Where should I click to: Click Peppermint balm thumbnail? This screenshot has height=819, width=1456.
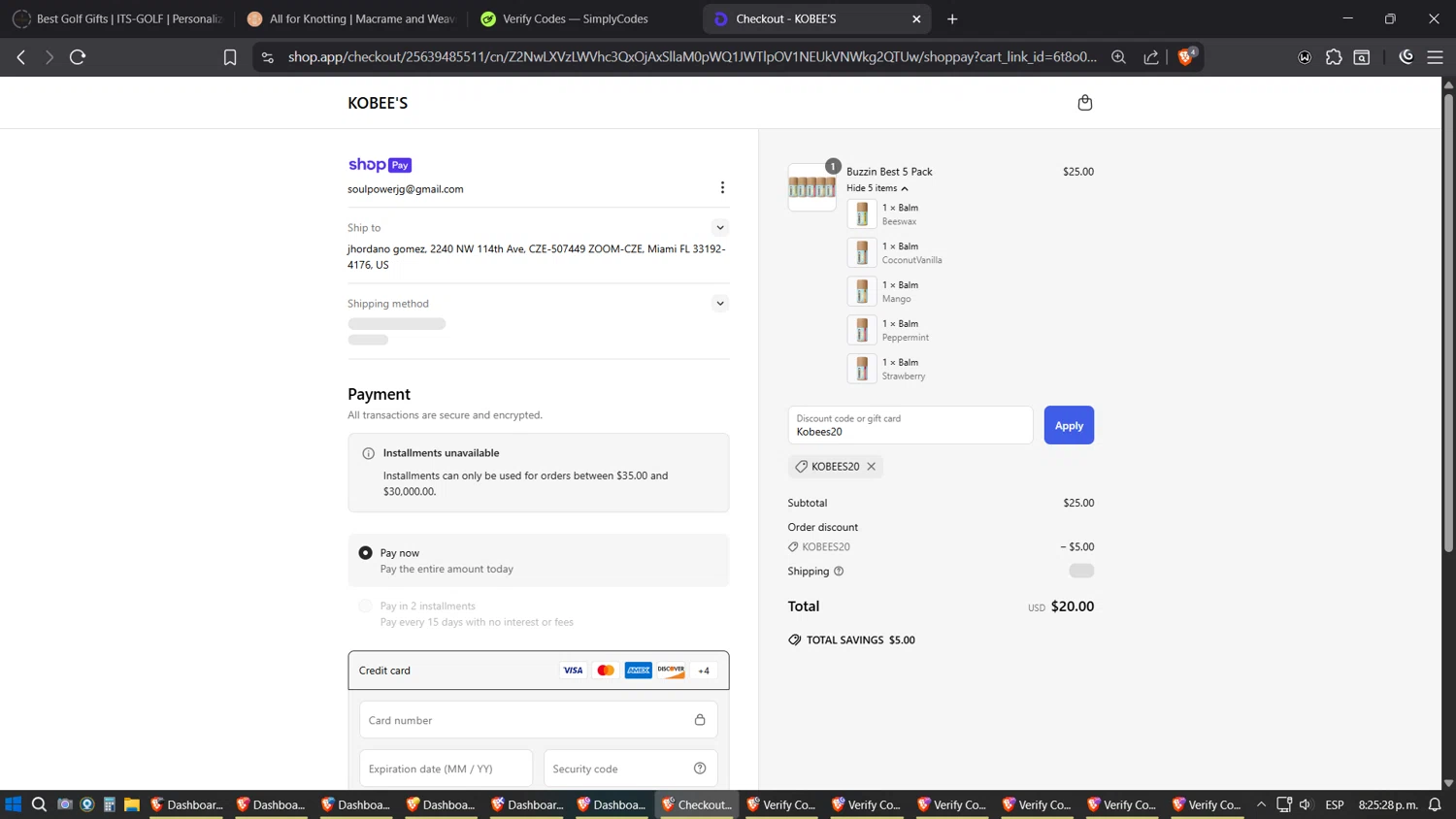point(862,330)
